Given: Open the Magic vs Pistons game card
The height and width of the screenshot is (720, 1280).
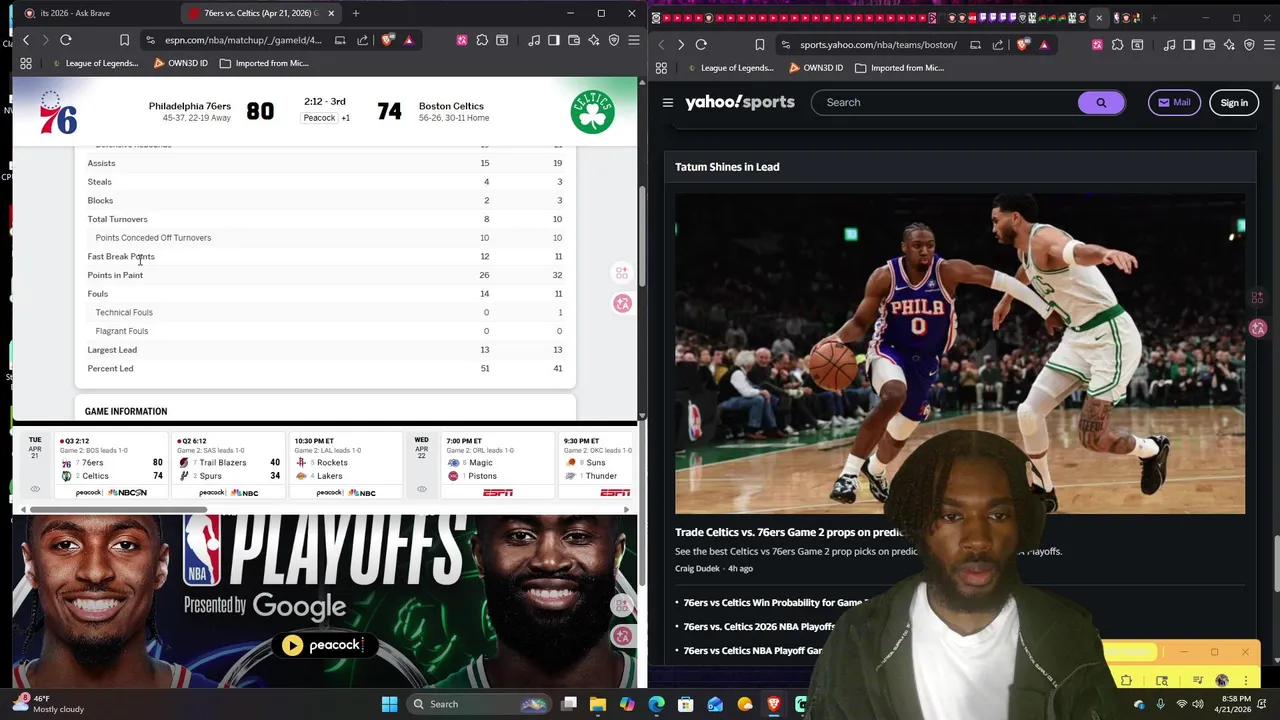Looking at the screenshot, I should click(498, 466).
